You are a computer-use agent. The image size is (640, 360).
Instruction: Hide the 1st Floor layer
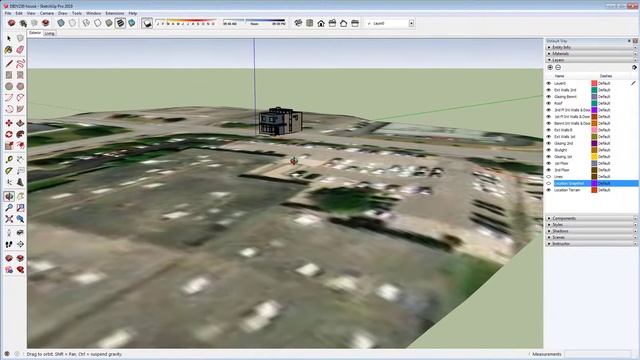pyautogui.click(x=549, y=163)
